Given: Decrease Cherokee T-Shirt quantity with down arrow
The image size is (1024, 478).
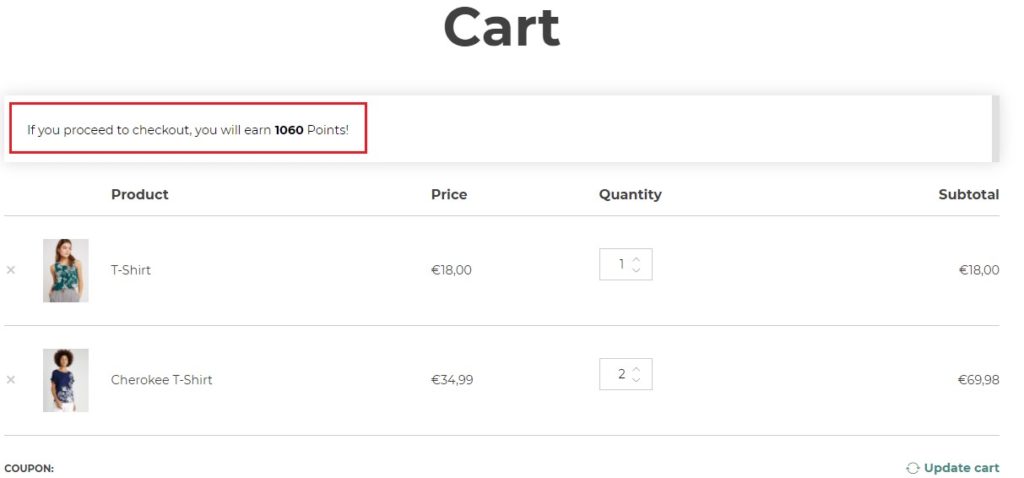Looking at the screenshot, I should pyautogui.click(x=636, y=379).
